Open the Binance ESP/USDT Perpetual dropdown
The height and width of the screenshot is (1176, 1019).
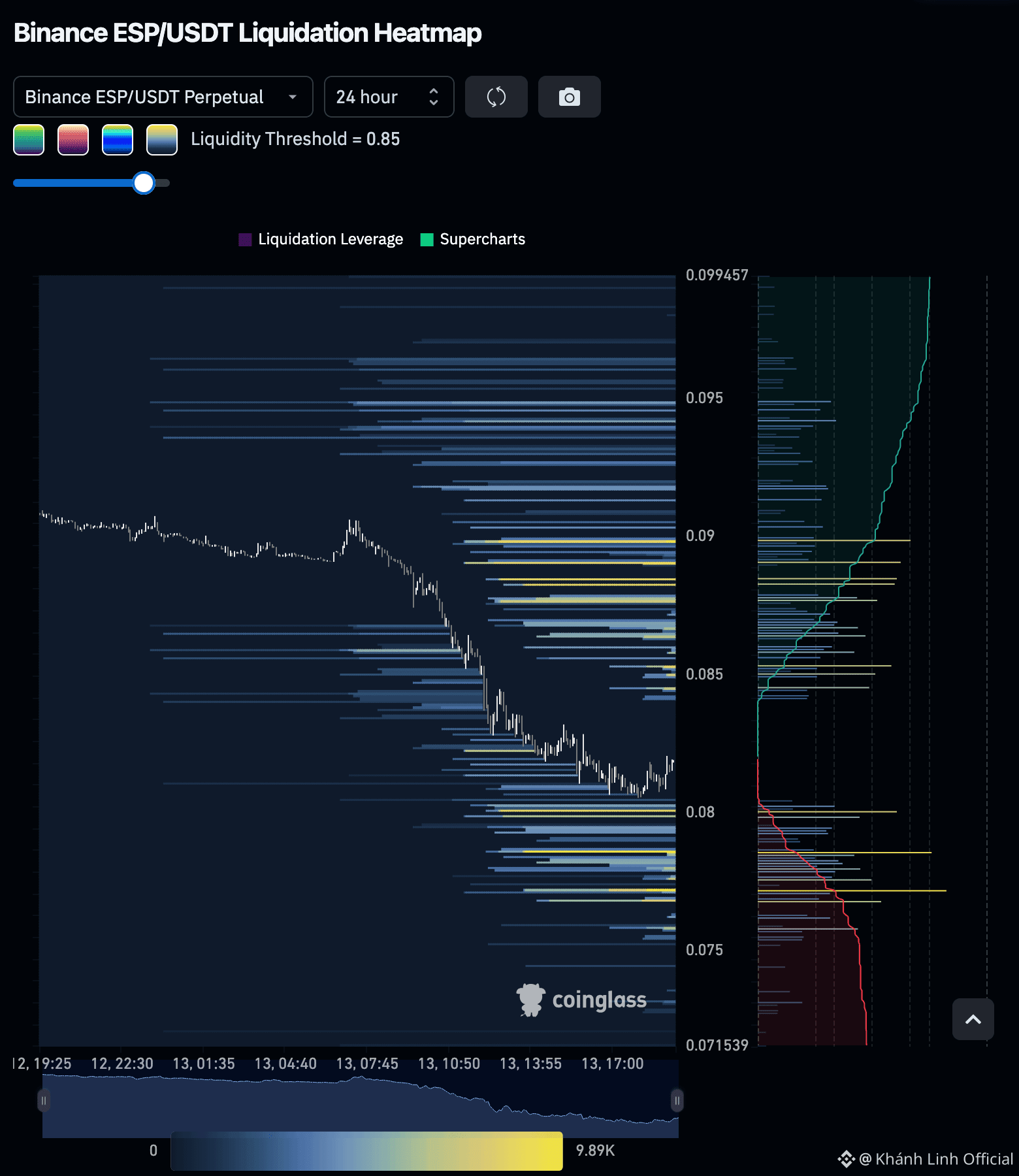(x=163, y=97)
